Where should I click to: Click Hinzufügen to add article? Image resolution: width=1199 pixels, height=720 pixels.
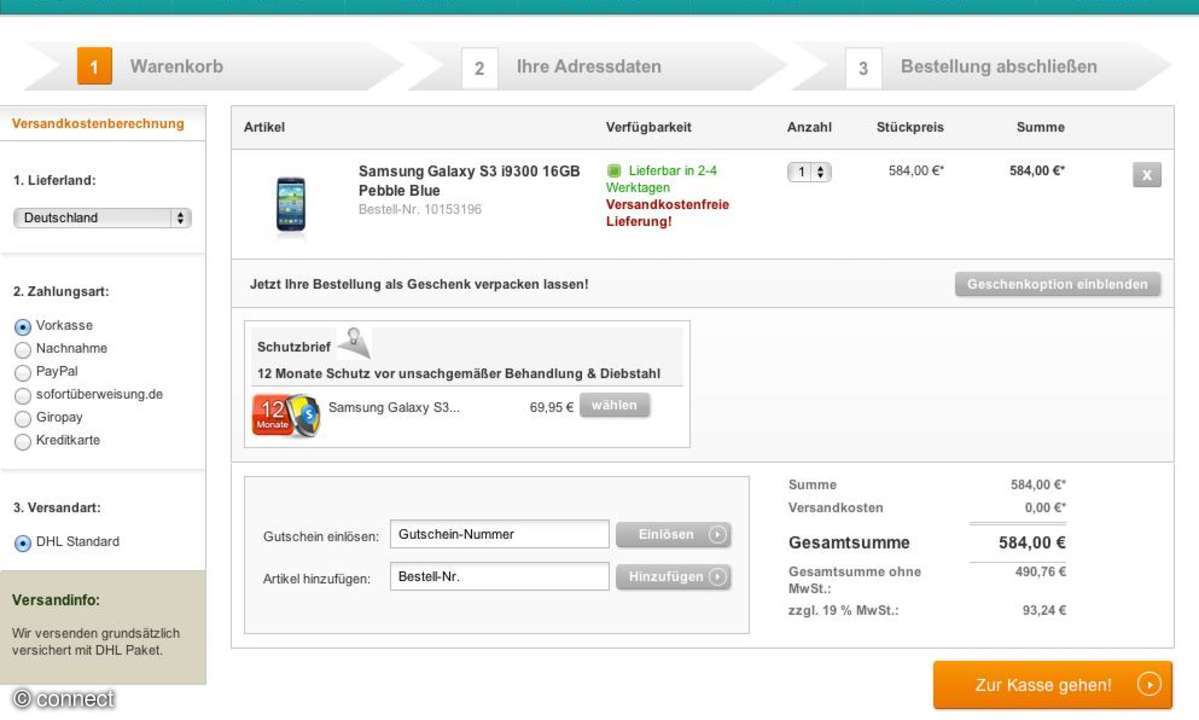pyautogui.click(x=674, y=576)
